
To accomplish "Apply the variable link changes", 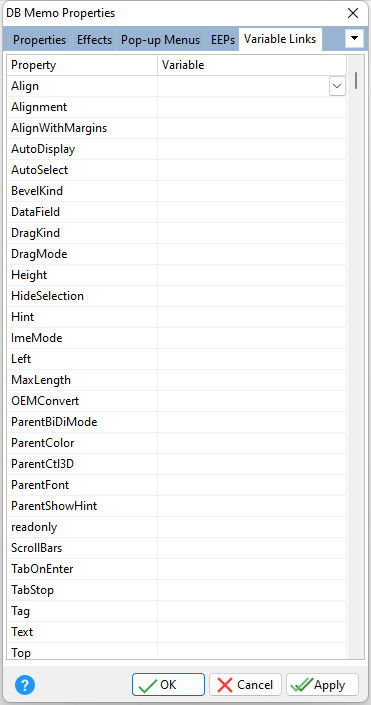I will click(x=322, y=685).
